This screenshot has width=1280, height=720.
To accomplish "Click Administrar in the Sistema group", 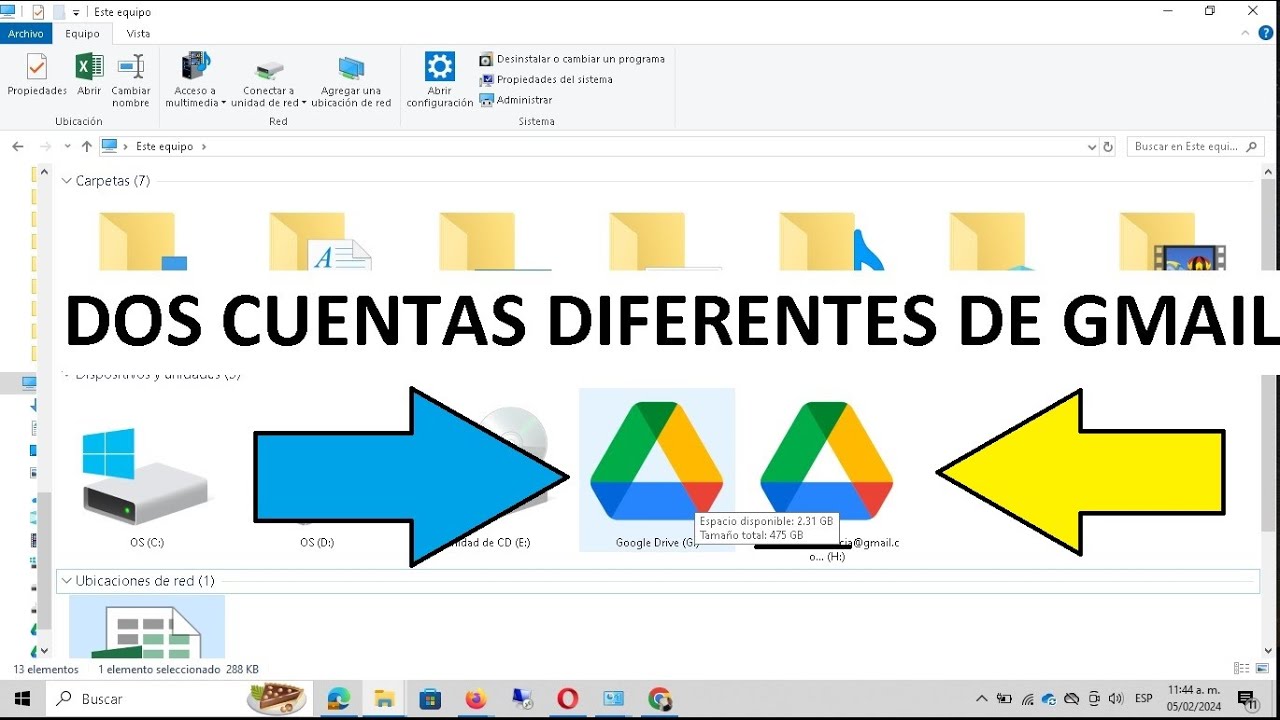I will pos(516,100).
